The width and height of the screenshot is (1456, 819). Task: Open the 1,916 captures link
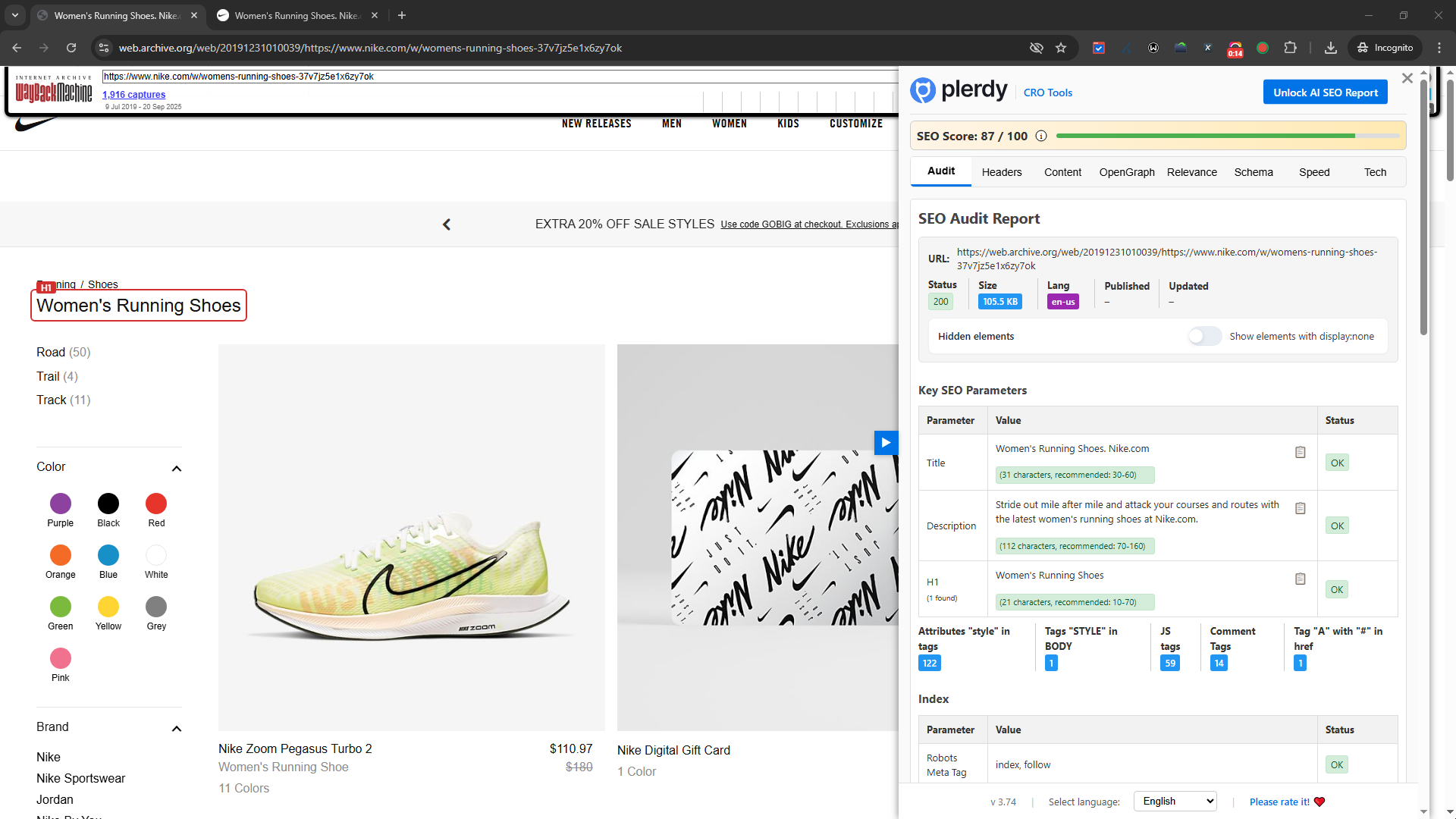click(133, 95)
